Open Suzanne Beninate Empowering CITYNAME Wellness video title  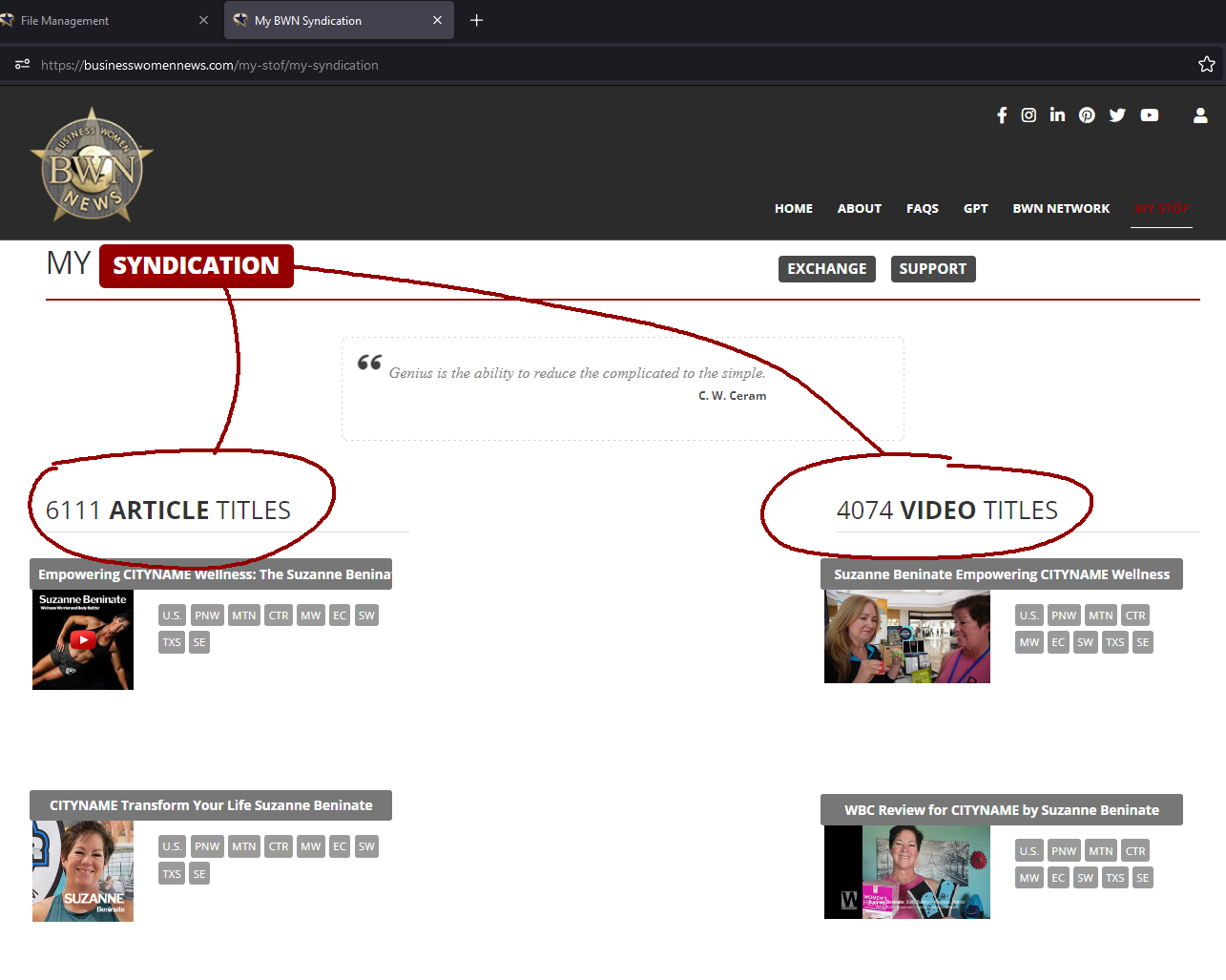pyautogui.click(x=1002, y=574)
